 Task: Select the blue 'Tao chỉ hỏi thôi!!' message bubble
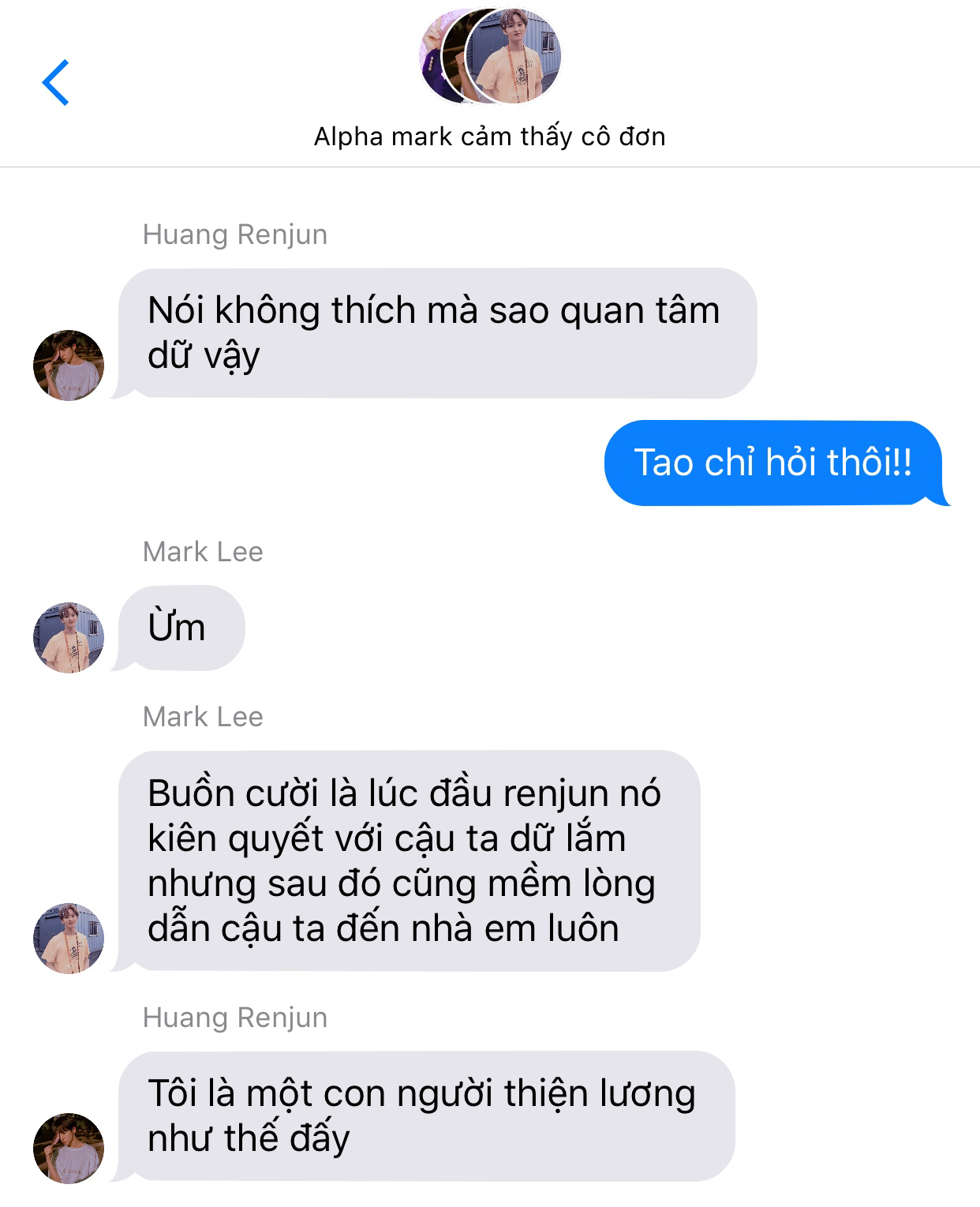pos(773,463)
